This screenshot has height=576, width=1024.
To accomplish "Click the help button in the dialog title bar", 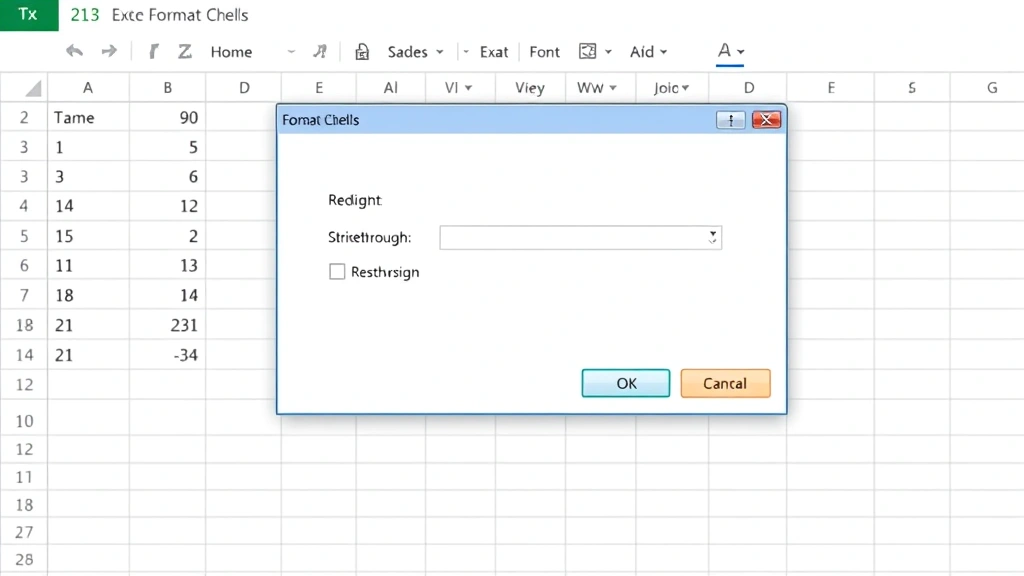I will tap(731, 120).
